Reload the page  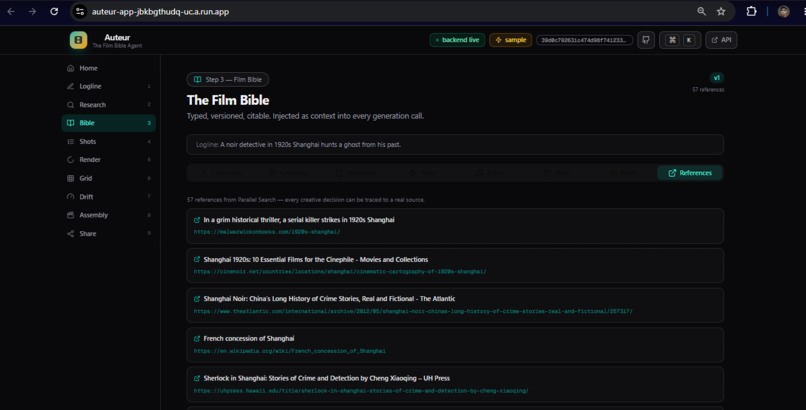(54, 11)
